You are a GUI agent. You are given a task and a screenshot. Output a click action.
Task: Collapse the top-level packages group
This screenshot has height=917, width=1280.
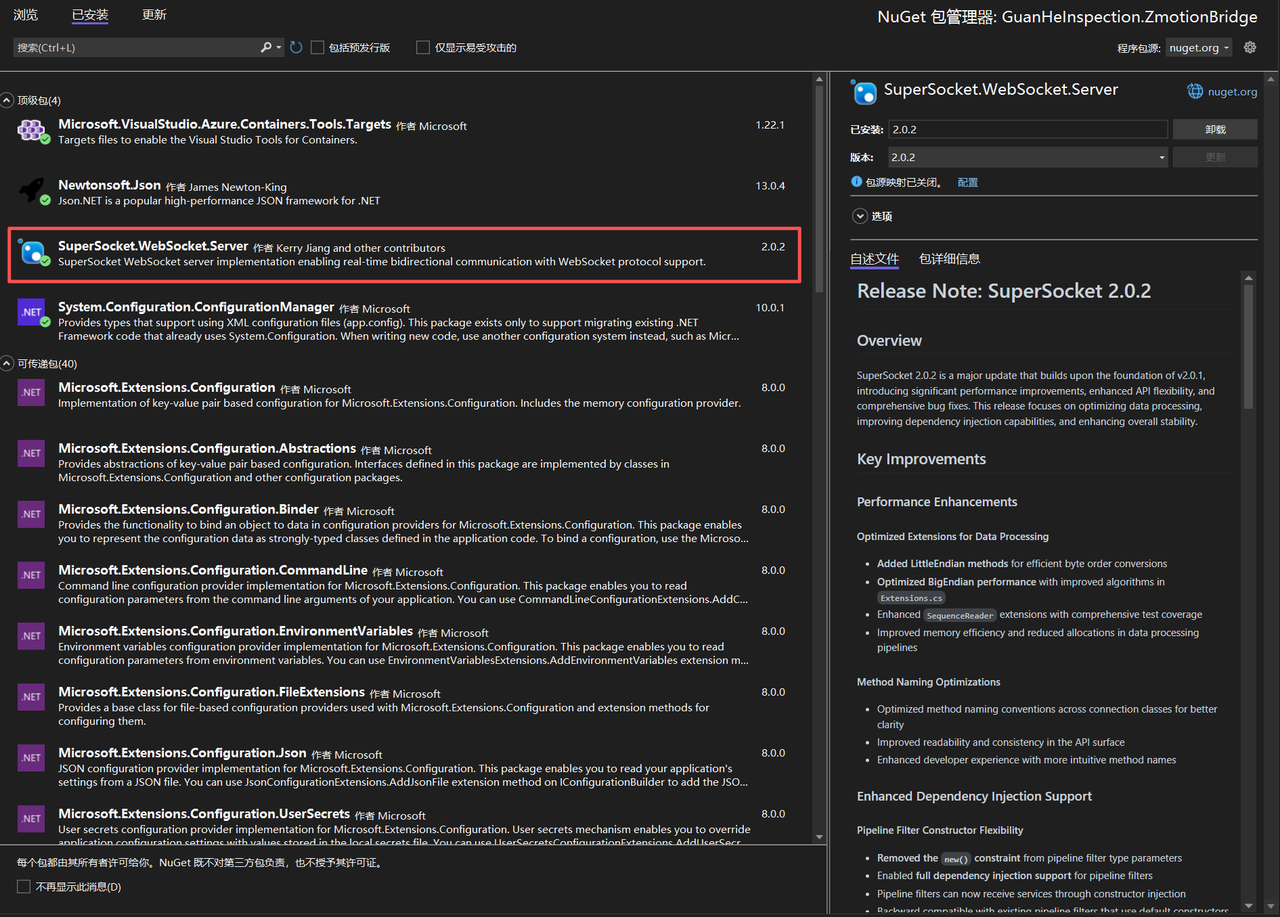pos(8,100)
